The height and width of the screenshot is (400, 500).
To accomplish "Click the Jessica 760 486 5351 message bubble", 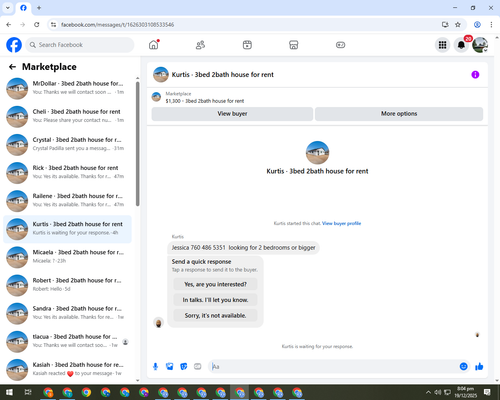I will [243, 248].
